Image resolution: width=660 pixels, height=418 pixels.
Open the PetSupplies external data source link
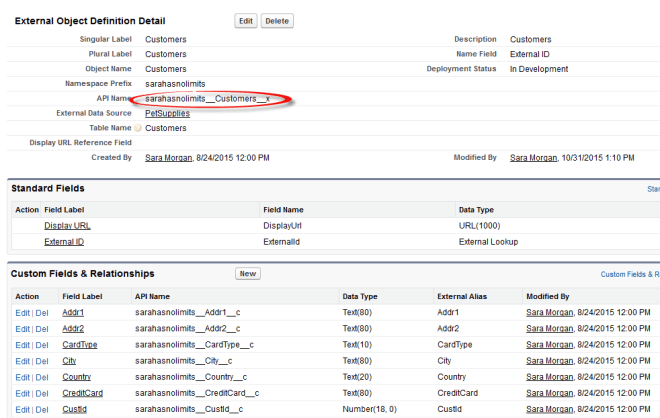168,113
